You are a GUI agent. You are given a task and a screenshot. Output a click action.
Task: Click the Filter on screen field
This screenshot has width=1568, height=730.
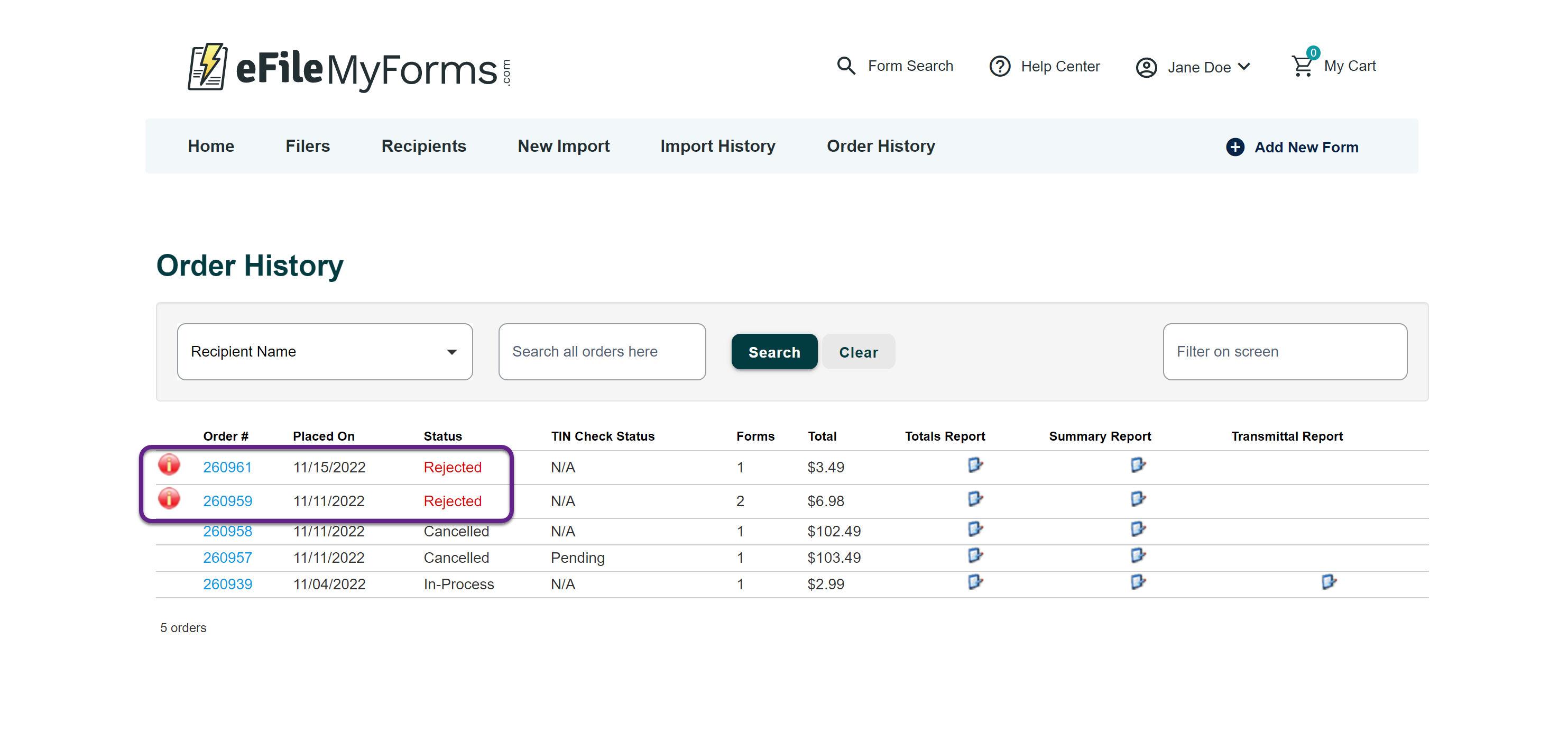[x=1284, y=351]
